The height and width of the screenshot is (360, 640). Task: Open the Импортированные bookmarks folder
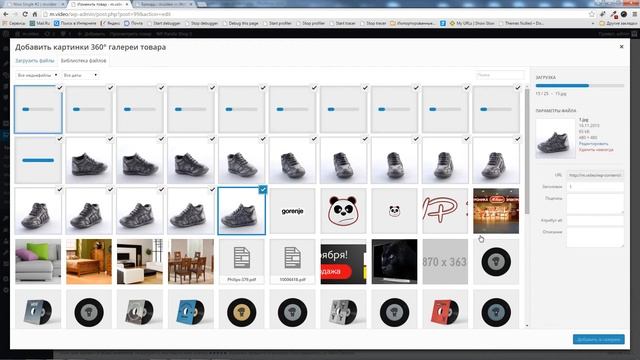click(x=413, y=23)
